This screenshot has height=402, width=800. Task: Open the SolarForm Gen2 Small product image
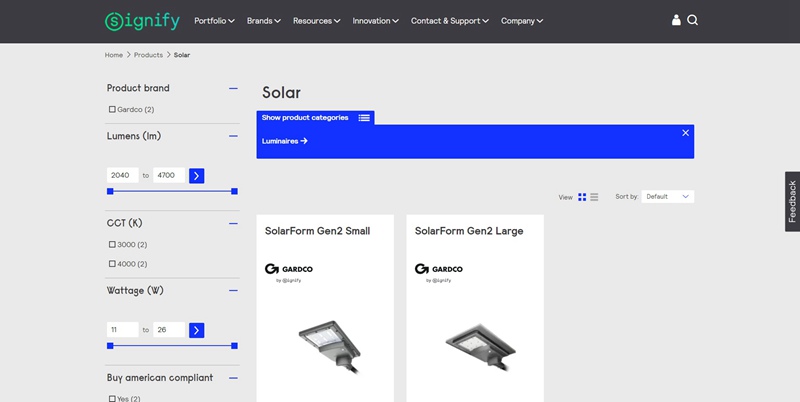click(330, 346)
